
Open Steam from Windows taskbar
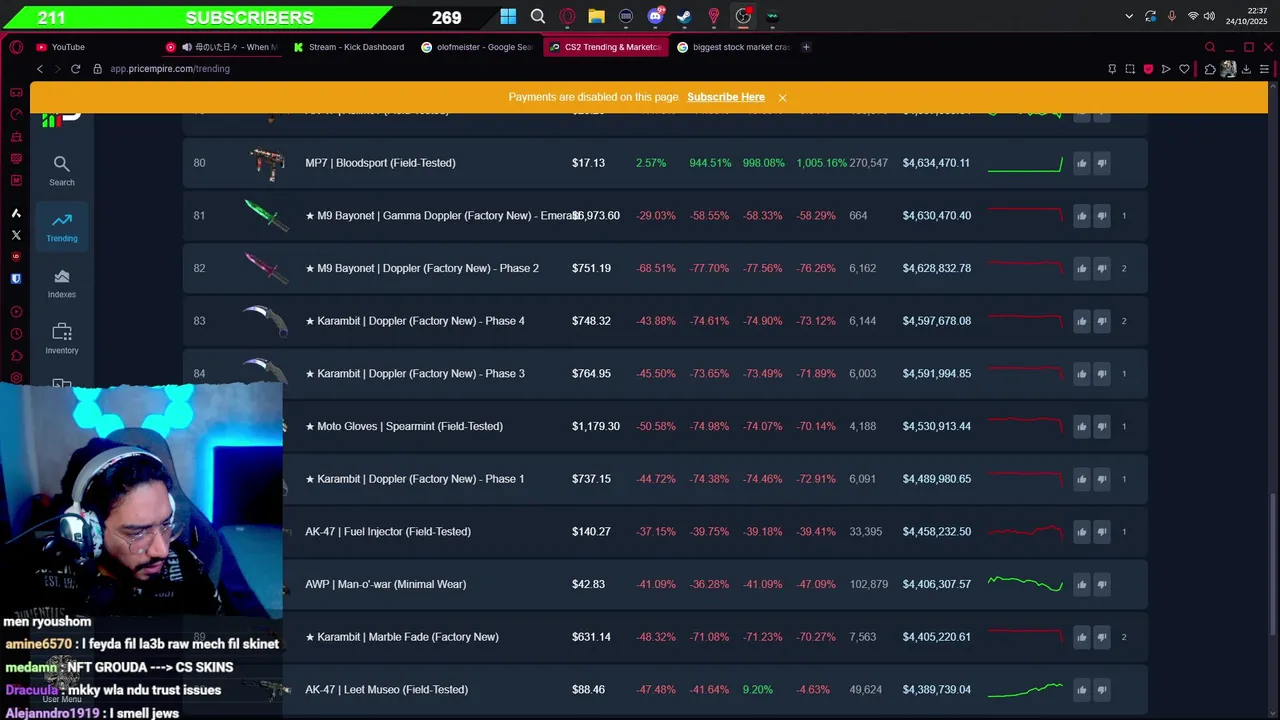[684, 16]
